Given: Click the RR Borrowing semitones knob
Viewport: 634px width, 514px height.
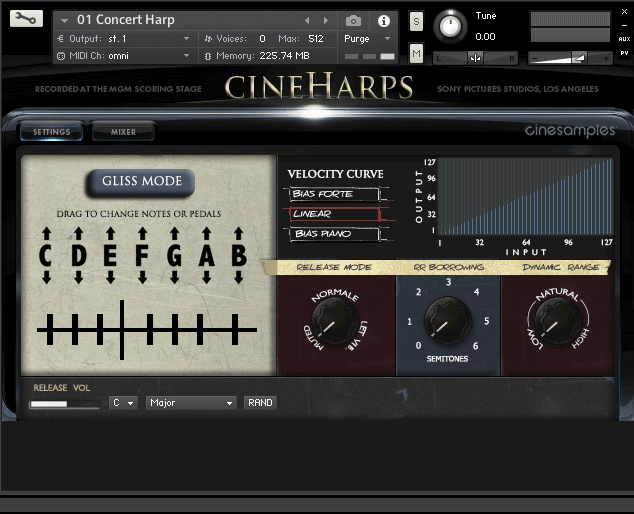Looking at the screenshot, I should [448, 321].
